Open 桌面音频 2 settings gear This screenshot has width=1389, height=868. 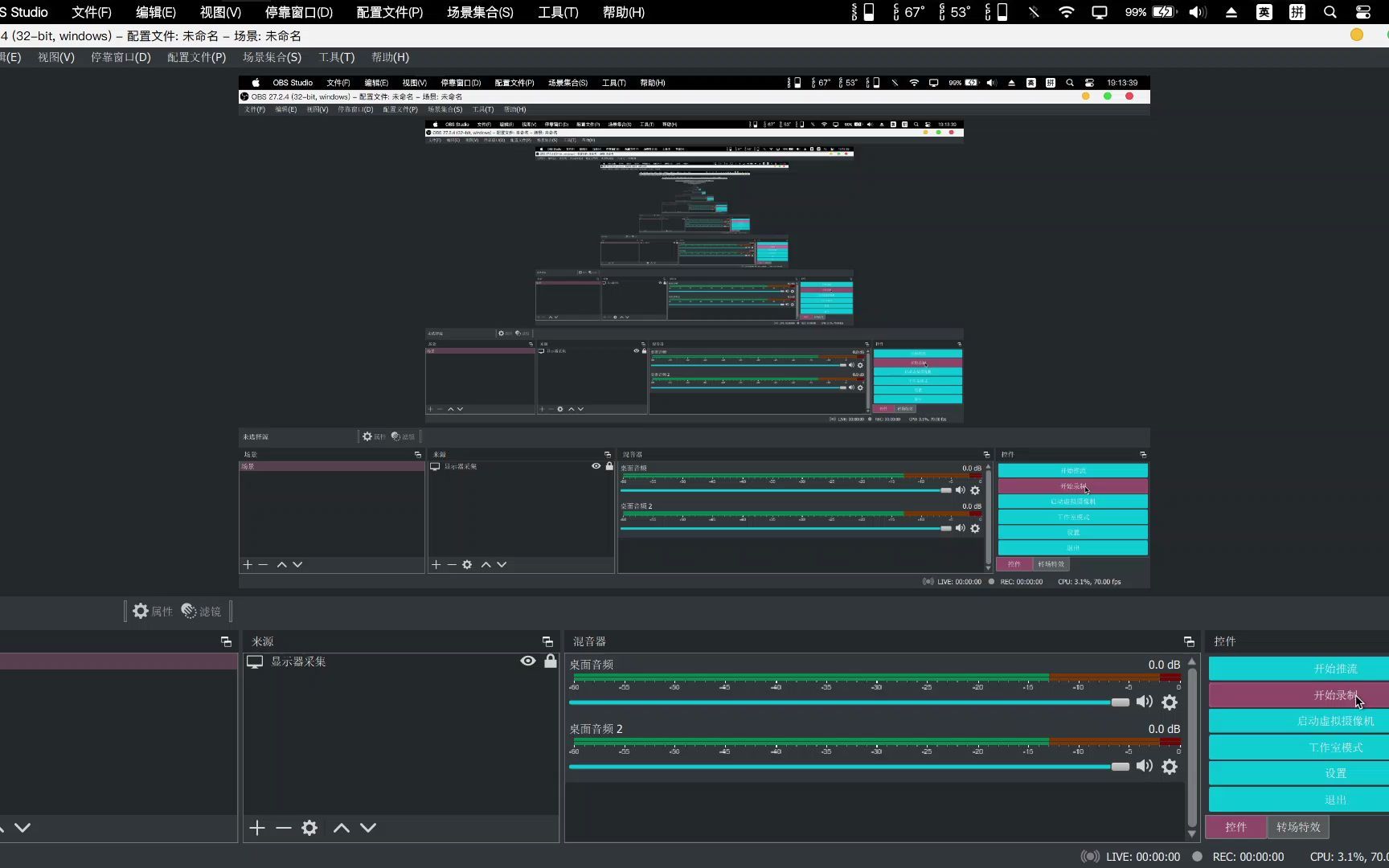point(1170,766)
